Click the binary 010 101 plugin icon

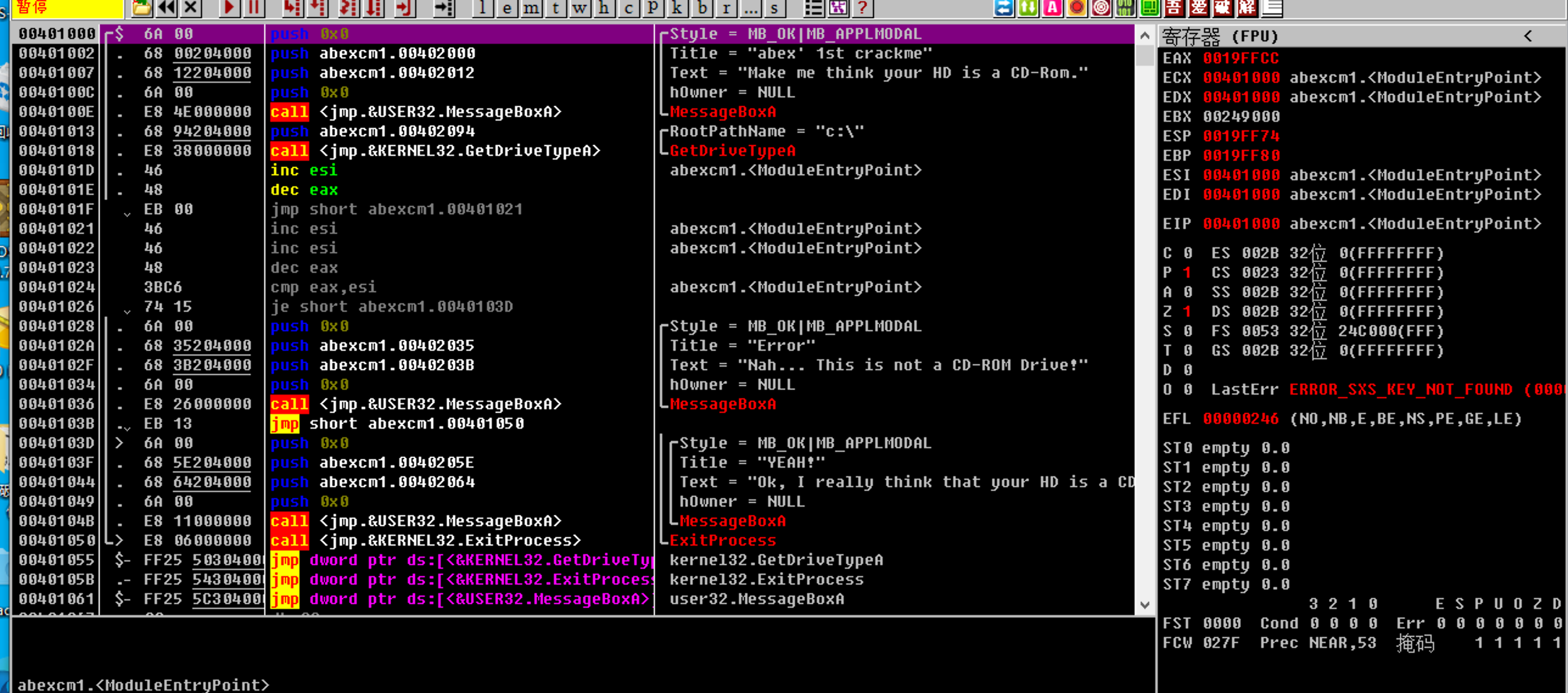[x=1125, y=8]
